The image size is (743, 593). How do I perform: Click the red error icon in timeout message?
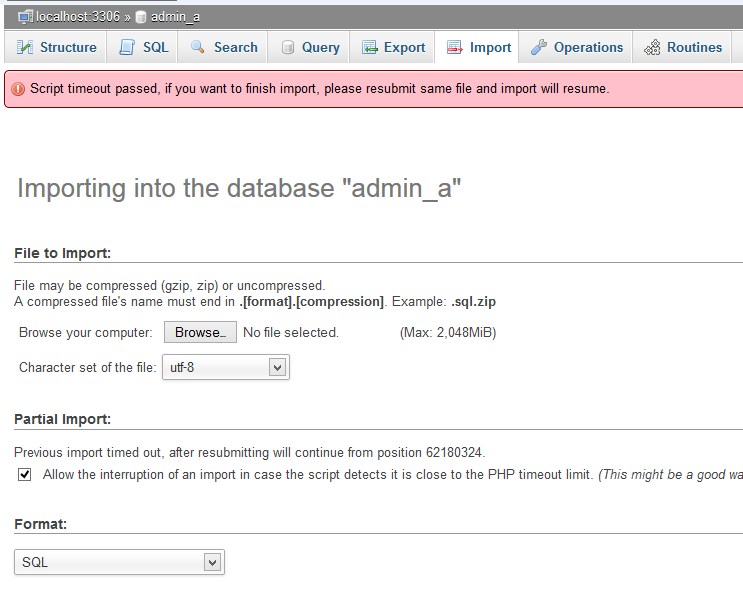pyautogui.click(x=18, y=89)
